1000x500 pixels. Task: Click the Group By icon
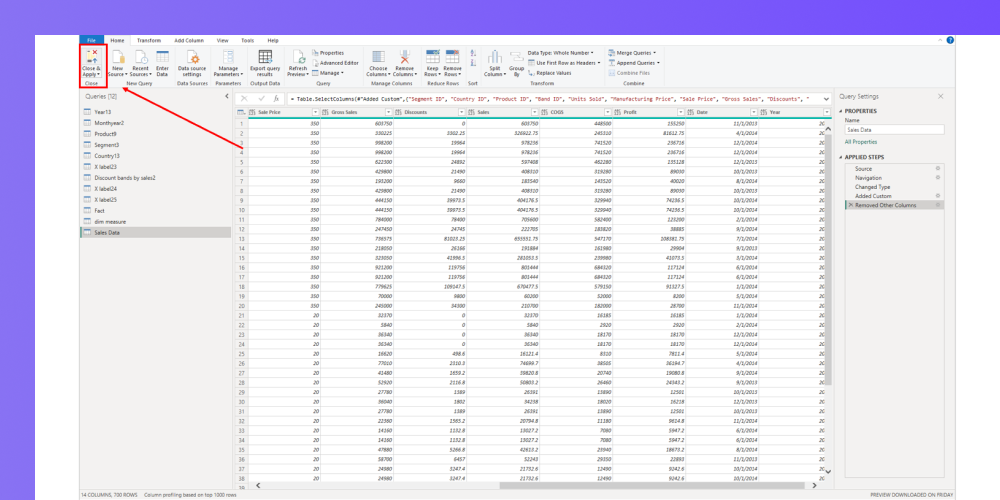pyautogui.click(x=517, y=56)
